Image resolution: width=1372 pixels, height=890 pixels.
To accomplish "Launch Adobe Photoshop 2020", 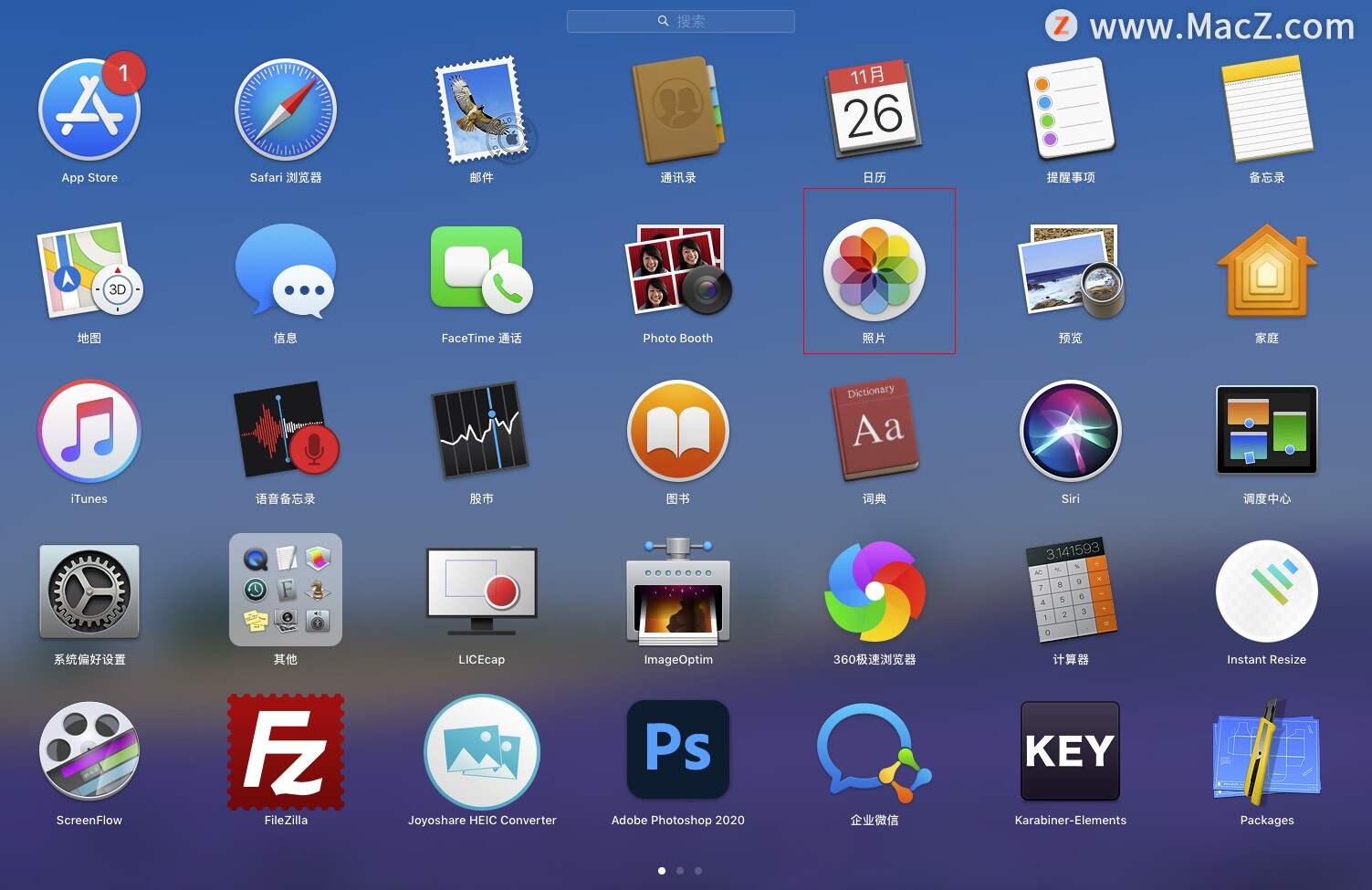I will pos(678,750).
